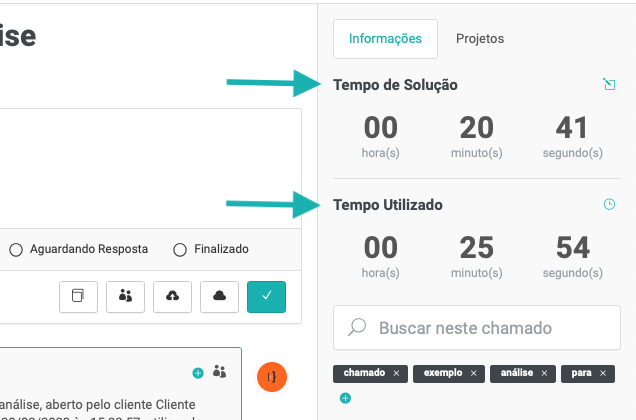The image size is (636, 420).
Task: Remove the "exemplo" tag
Action: click(x=473, y=373)
